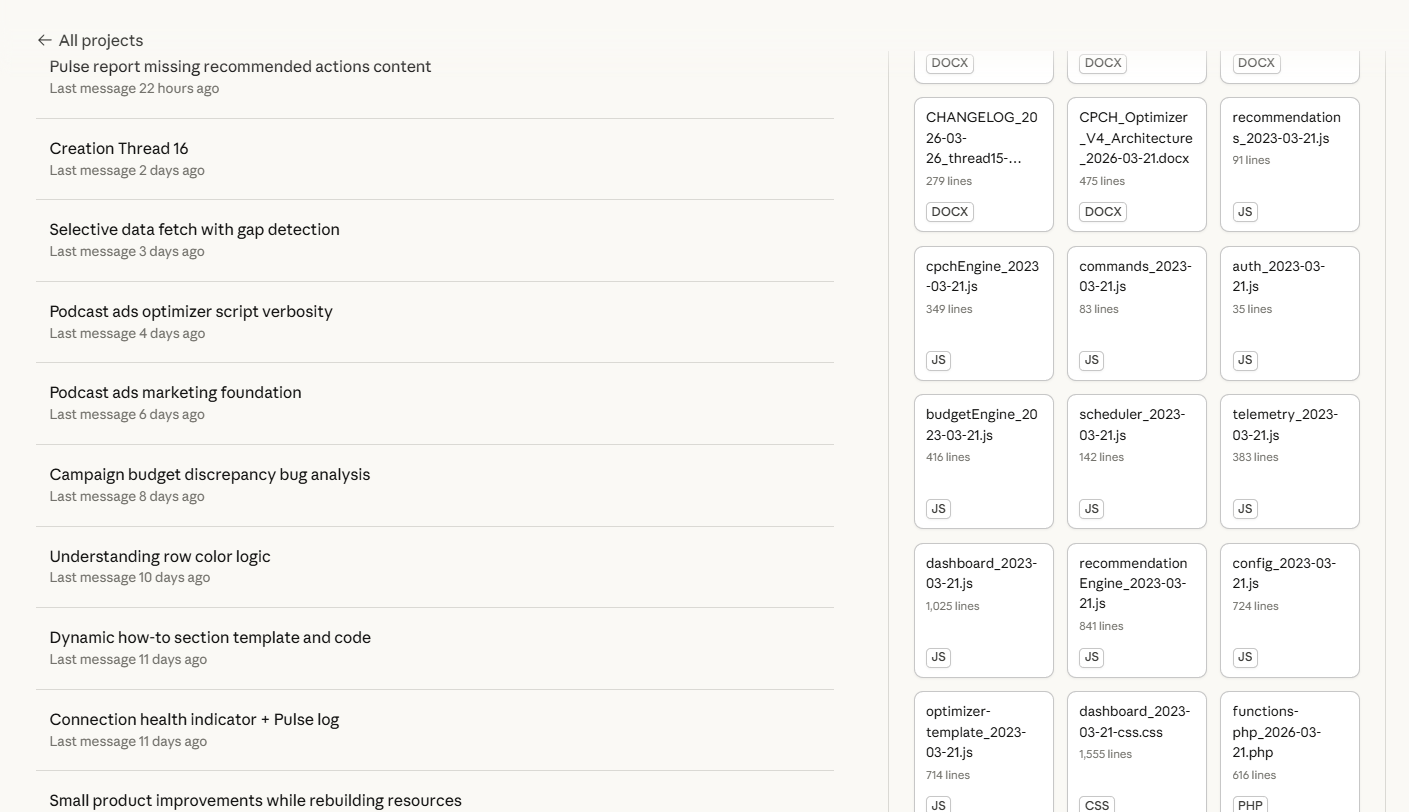
Task: Select Connection health indicator + Pulse log
Action: pyautogui.click(x=194, y=720)
